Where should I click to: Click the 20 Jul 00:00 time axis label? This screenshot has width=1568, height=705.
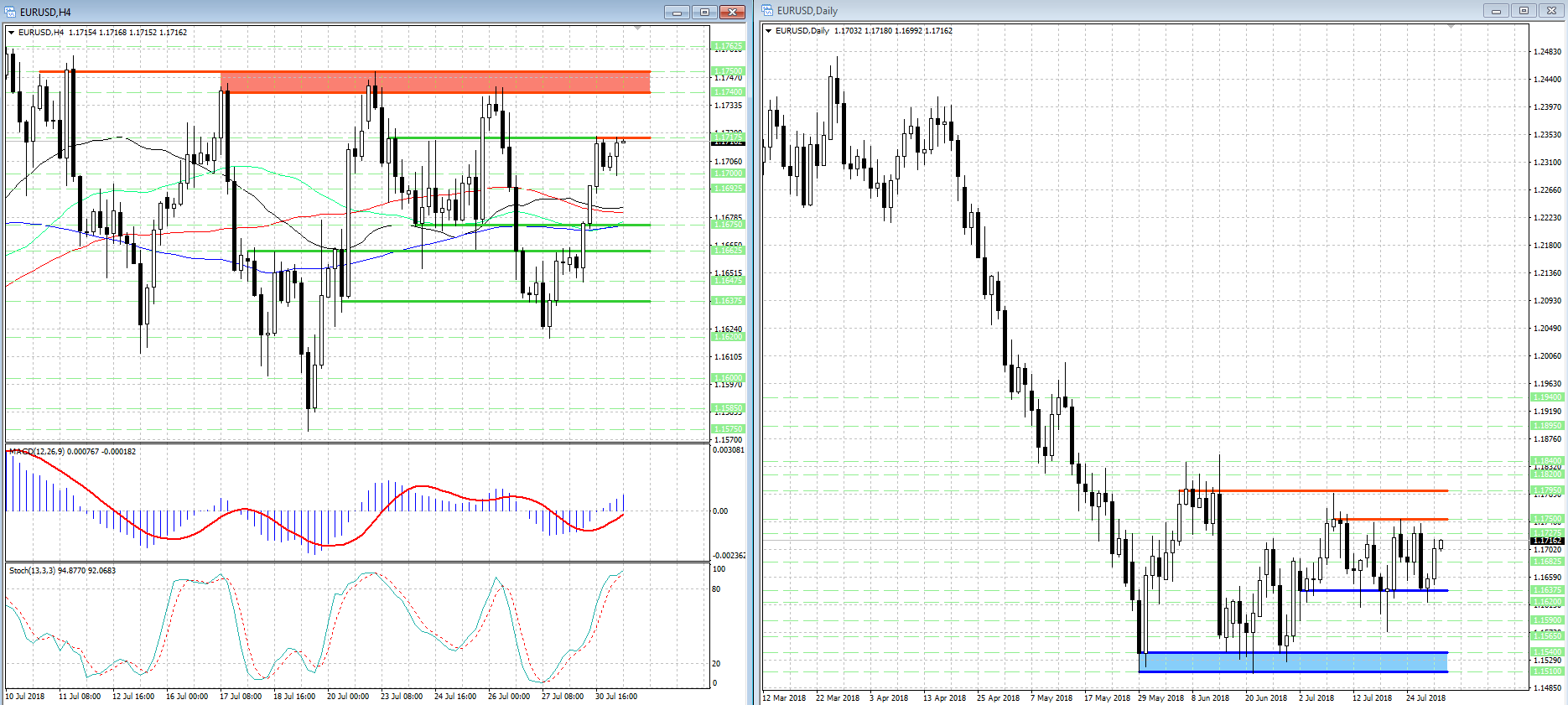click(348, 697)
